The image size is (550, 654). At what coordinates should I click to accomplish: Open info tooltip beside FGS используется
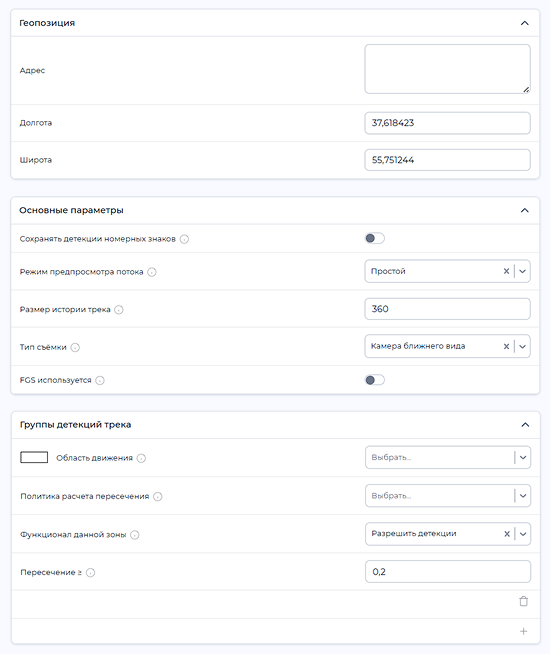click(x=100, y=380)
